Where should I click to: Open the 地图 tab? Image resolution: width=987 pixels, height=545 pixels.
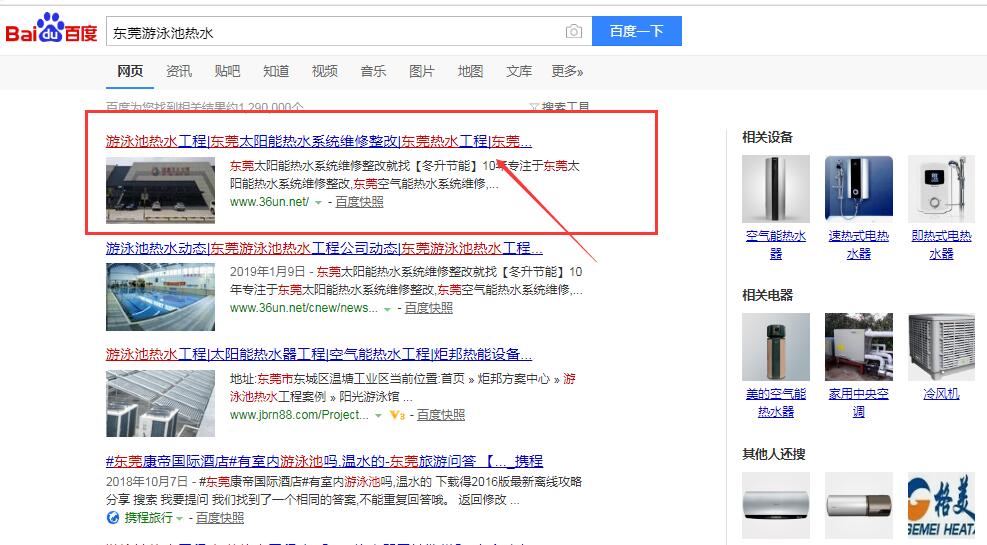click(470, 71)
